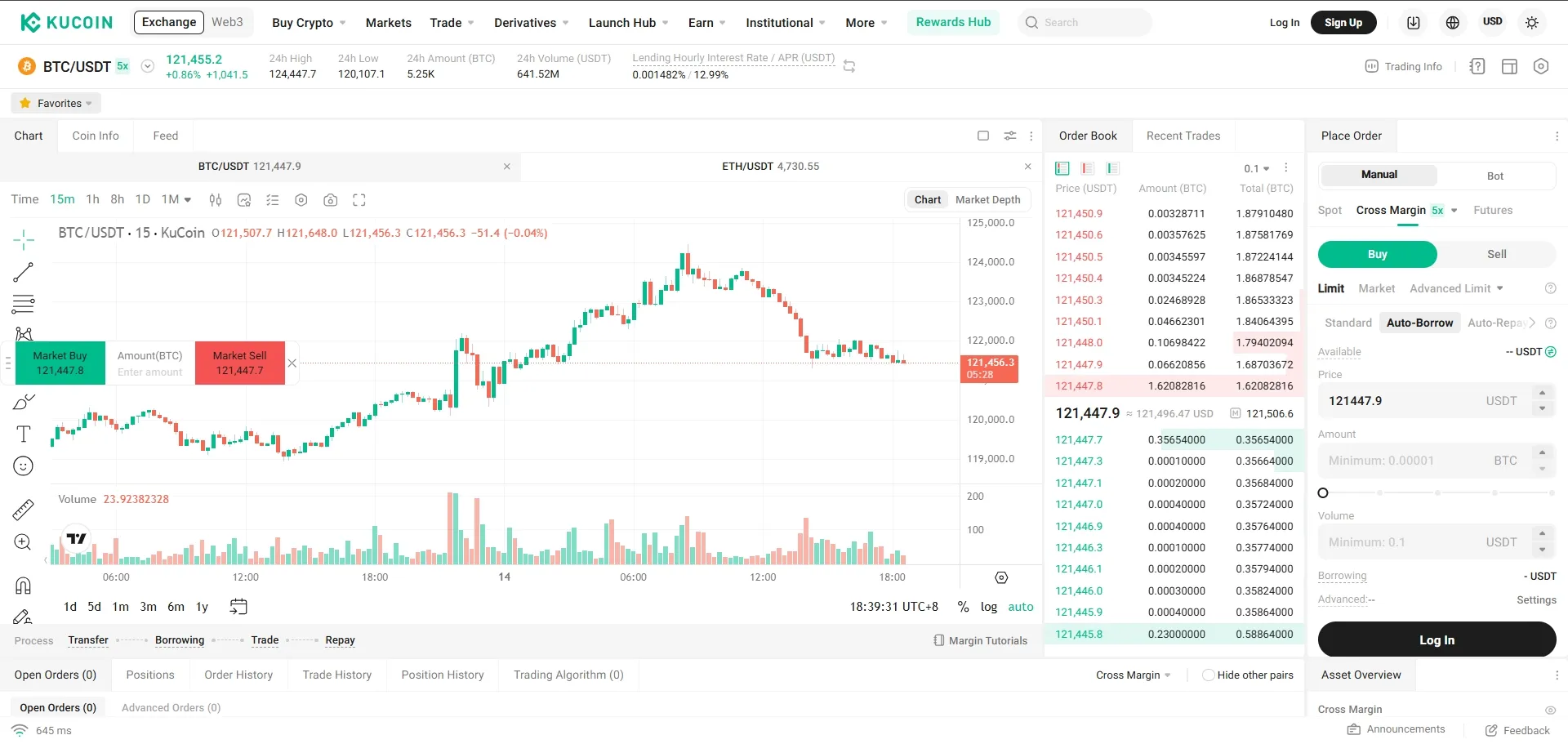Toggle log scale on chart

click(x=988, y=607)
